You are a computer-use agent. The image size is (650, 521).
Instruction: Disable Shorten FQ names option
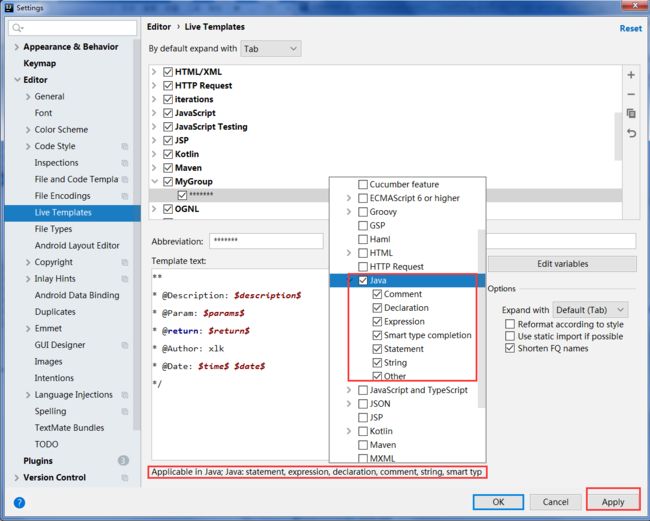point(510,348)
